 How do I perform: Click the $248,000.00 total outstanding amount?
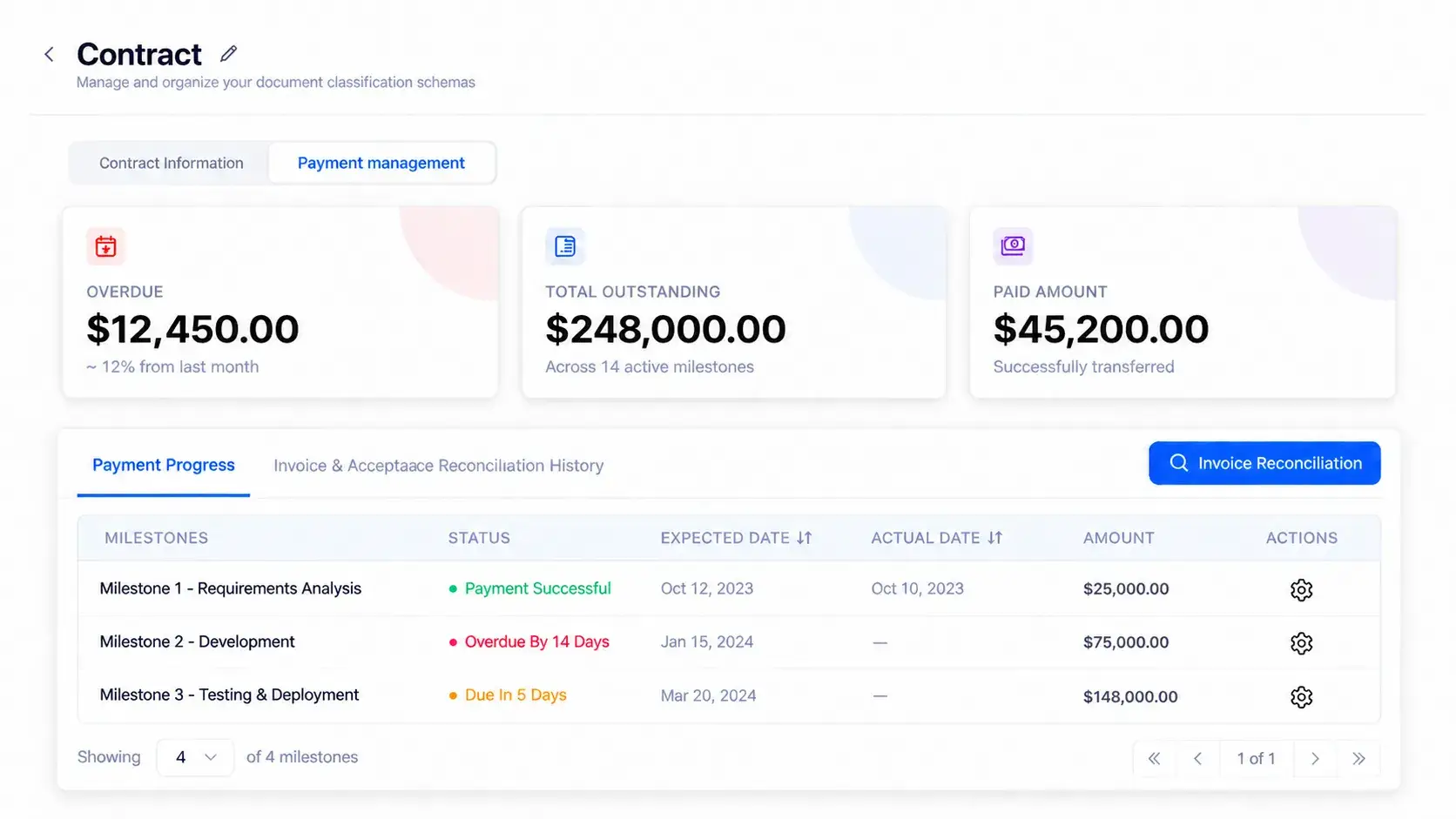point(666,329)
